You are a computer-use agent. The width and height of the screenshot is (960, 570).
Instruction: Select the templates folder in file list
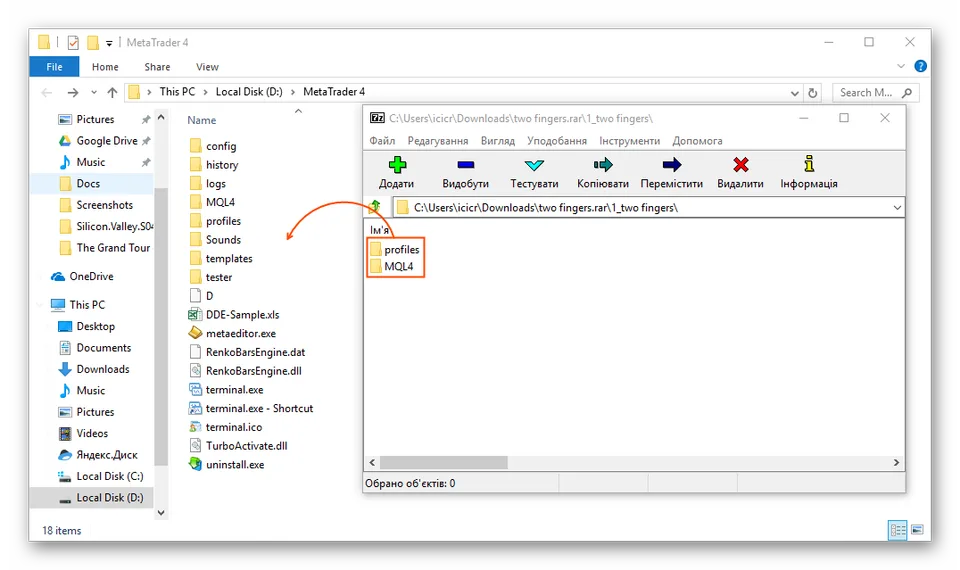coord(221,258)
